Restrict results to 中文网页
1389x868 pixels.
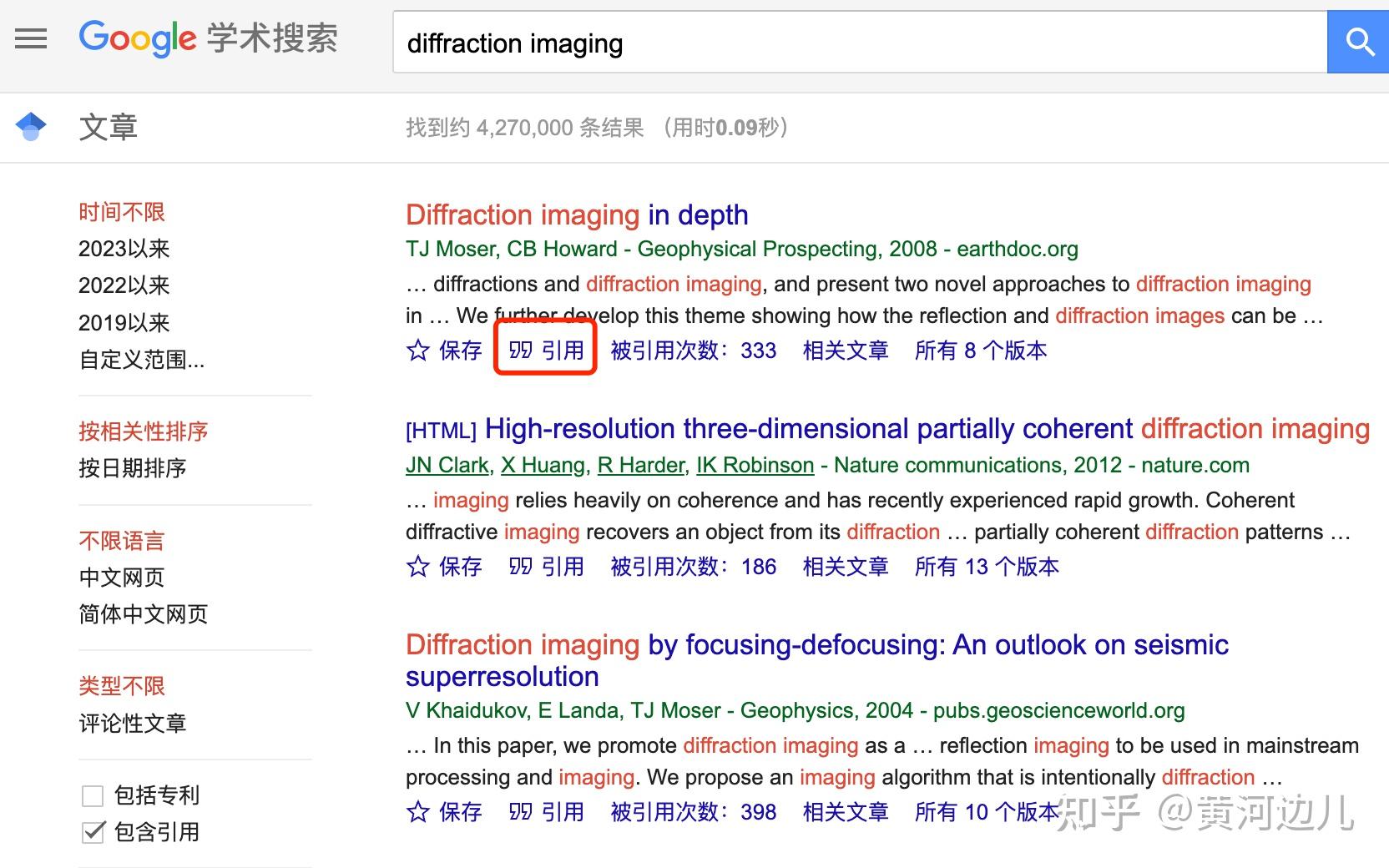coord(122,578)
